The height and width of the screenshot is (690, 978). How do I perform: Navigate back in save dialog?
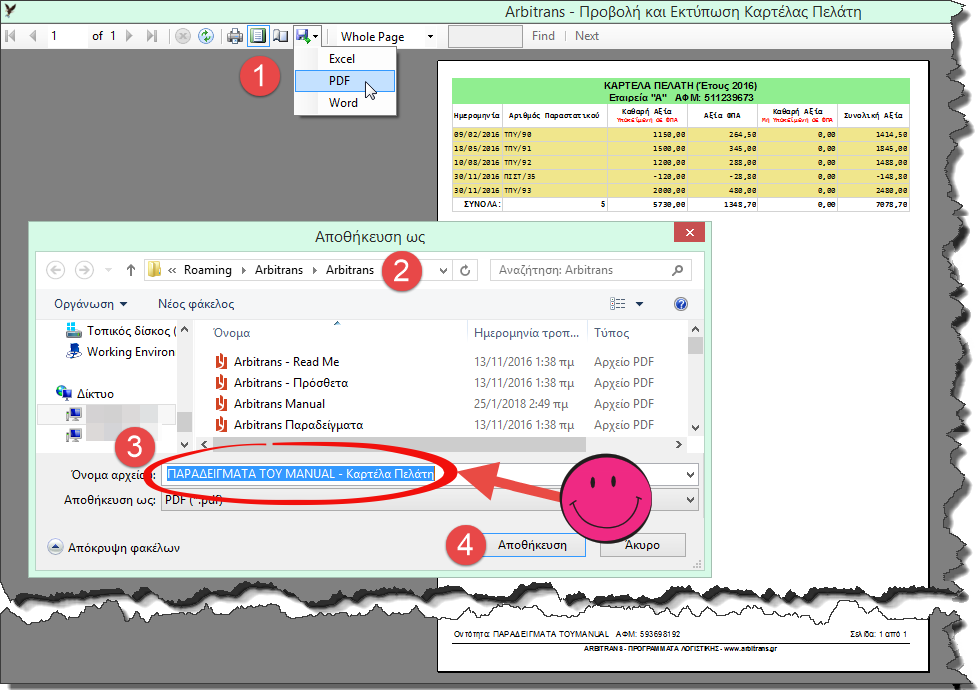click(56, 270)
